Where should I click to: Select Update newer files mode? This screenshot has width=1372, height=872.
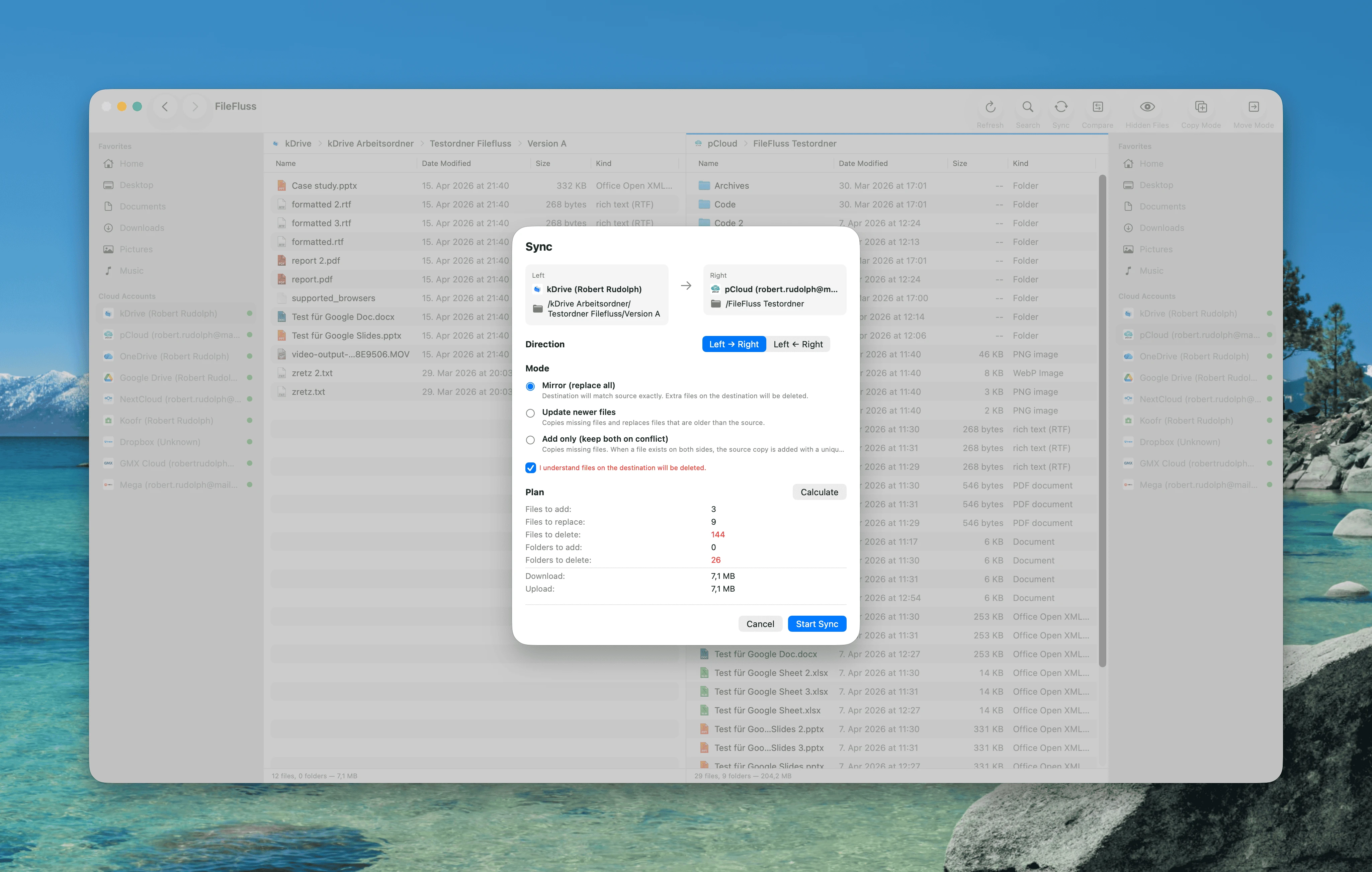coord(530,413)
